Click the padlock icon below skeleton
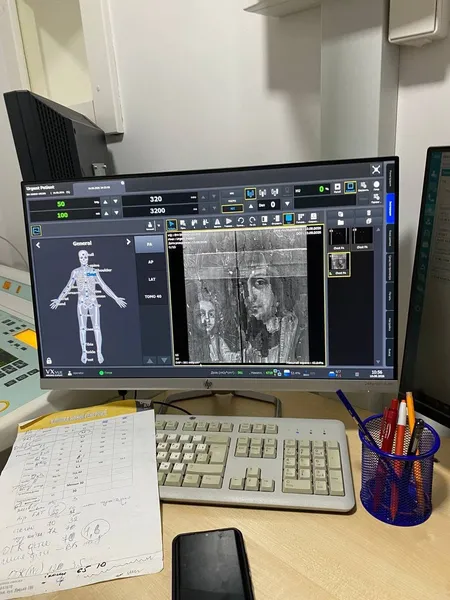 coord(49,360)
